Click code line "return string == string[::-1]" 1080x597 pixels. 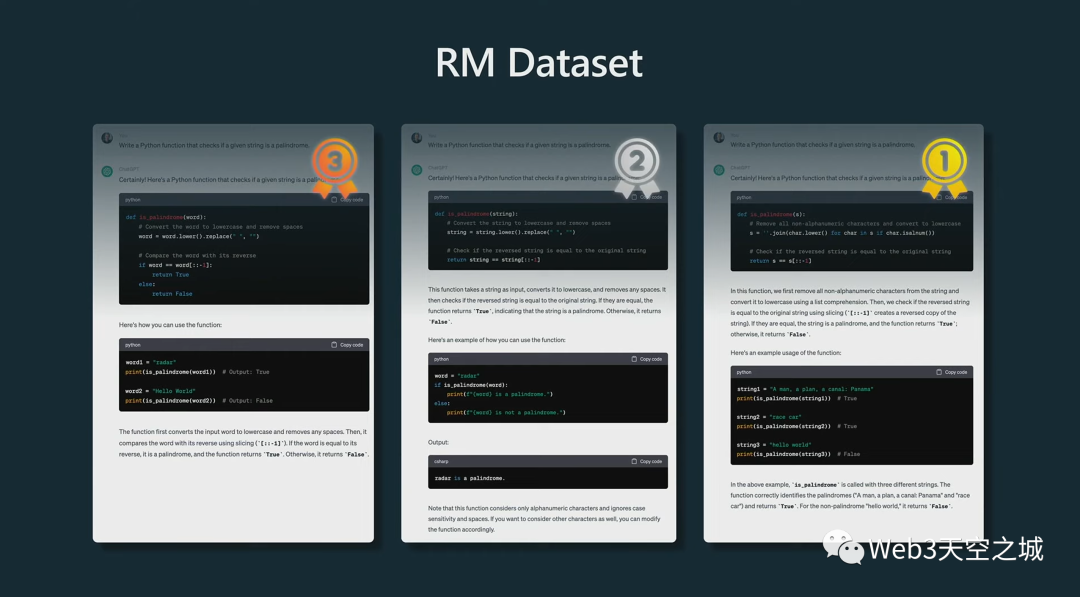tap(493, 260)
